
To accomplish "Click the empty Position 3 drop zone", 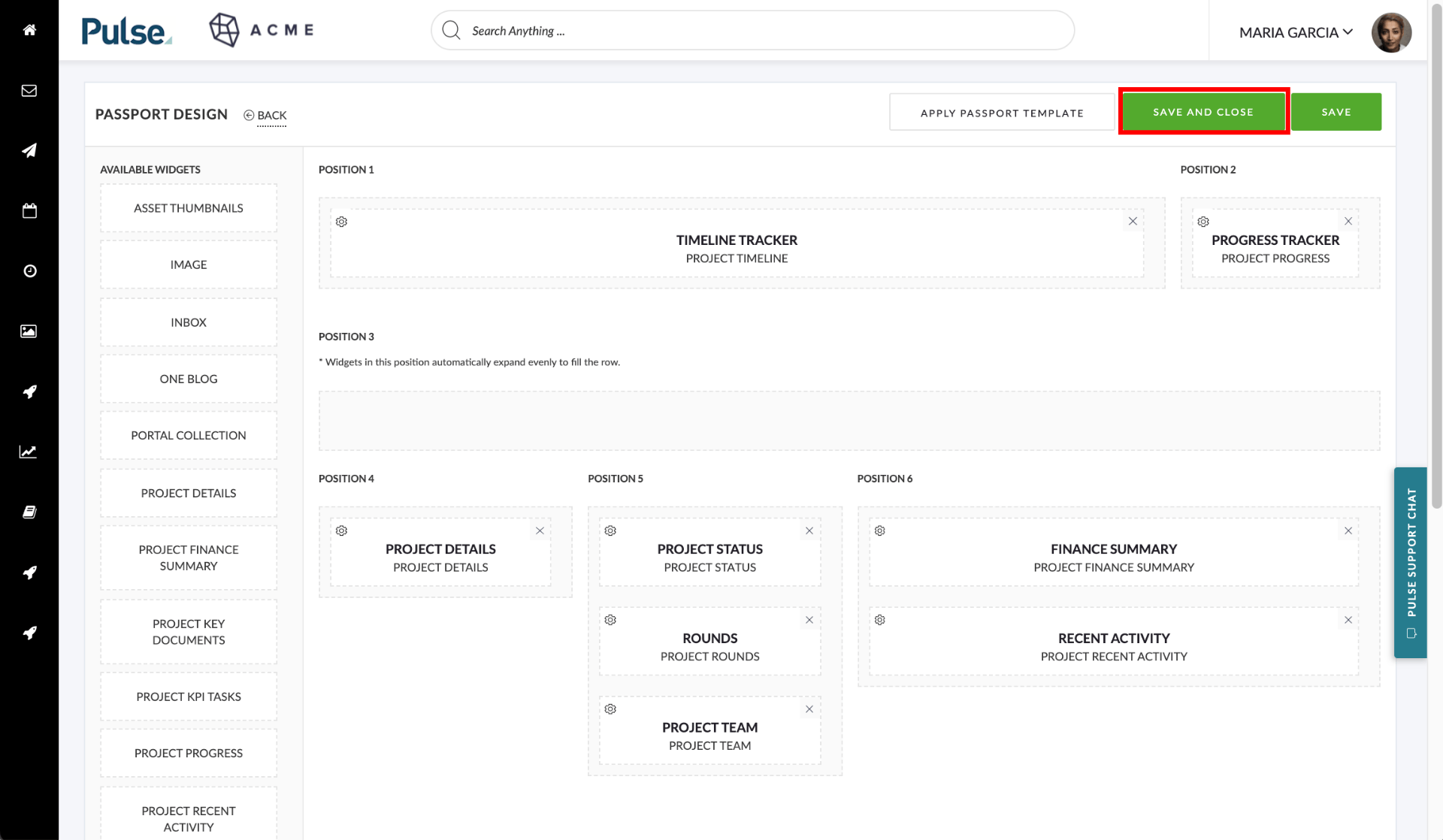I will [x=849, y=421].
